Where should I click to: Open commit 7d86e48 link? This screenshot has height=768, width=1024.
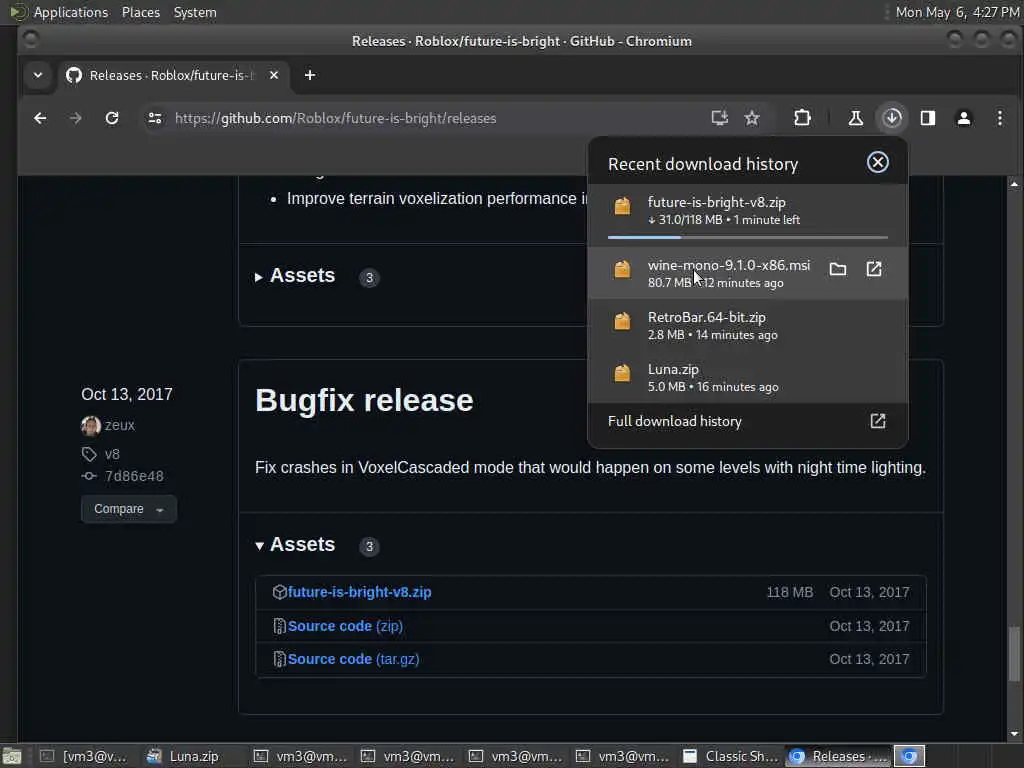coord(135,476)
